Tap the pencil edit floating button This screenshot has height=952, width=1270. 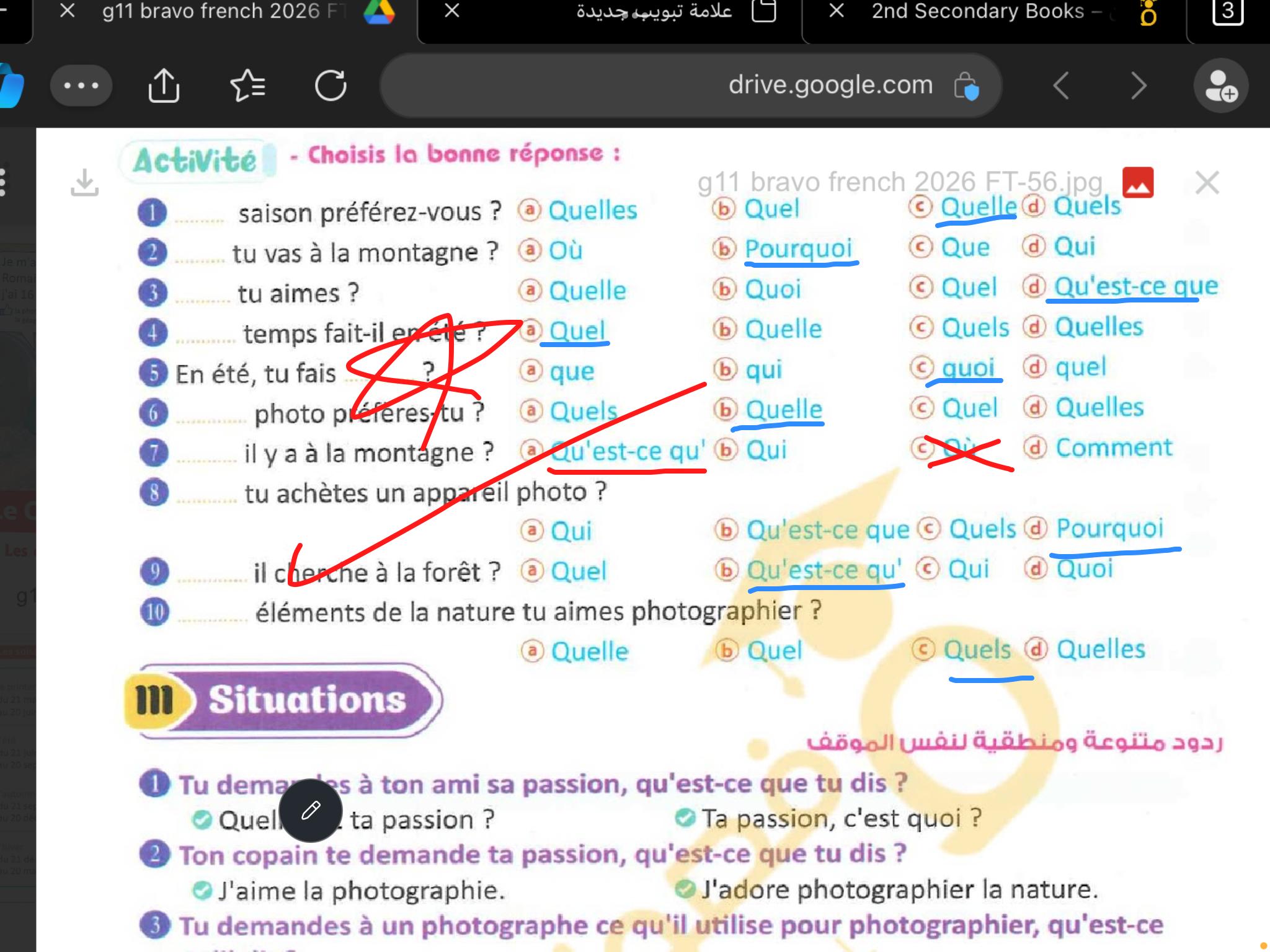[311, 810]
